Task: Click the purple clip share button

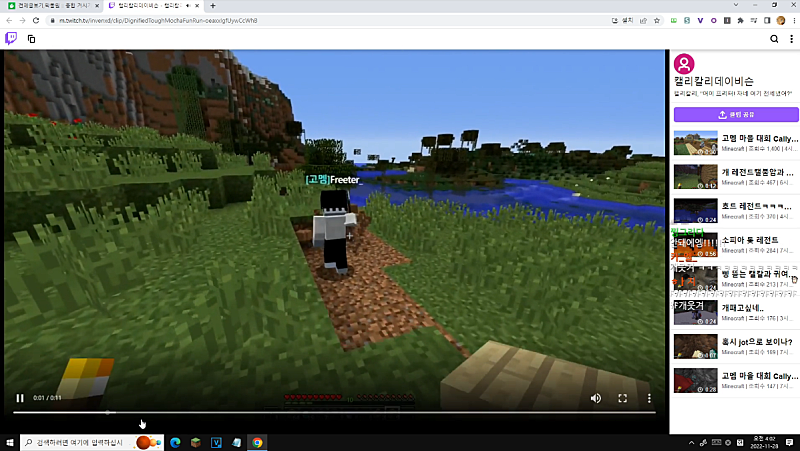Action: point(736,114)
